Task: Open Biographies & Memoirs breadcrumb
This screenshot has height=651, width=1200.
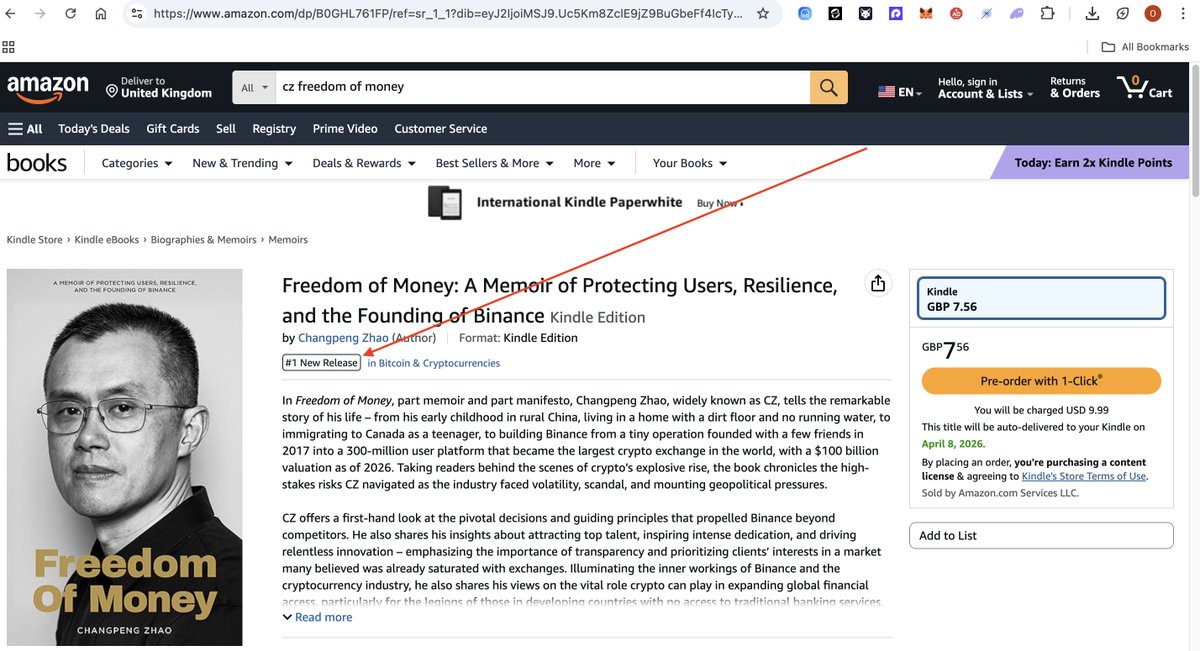Action: [x=205, y=240]
